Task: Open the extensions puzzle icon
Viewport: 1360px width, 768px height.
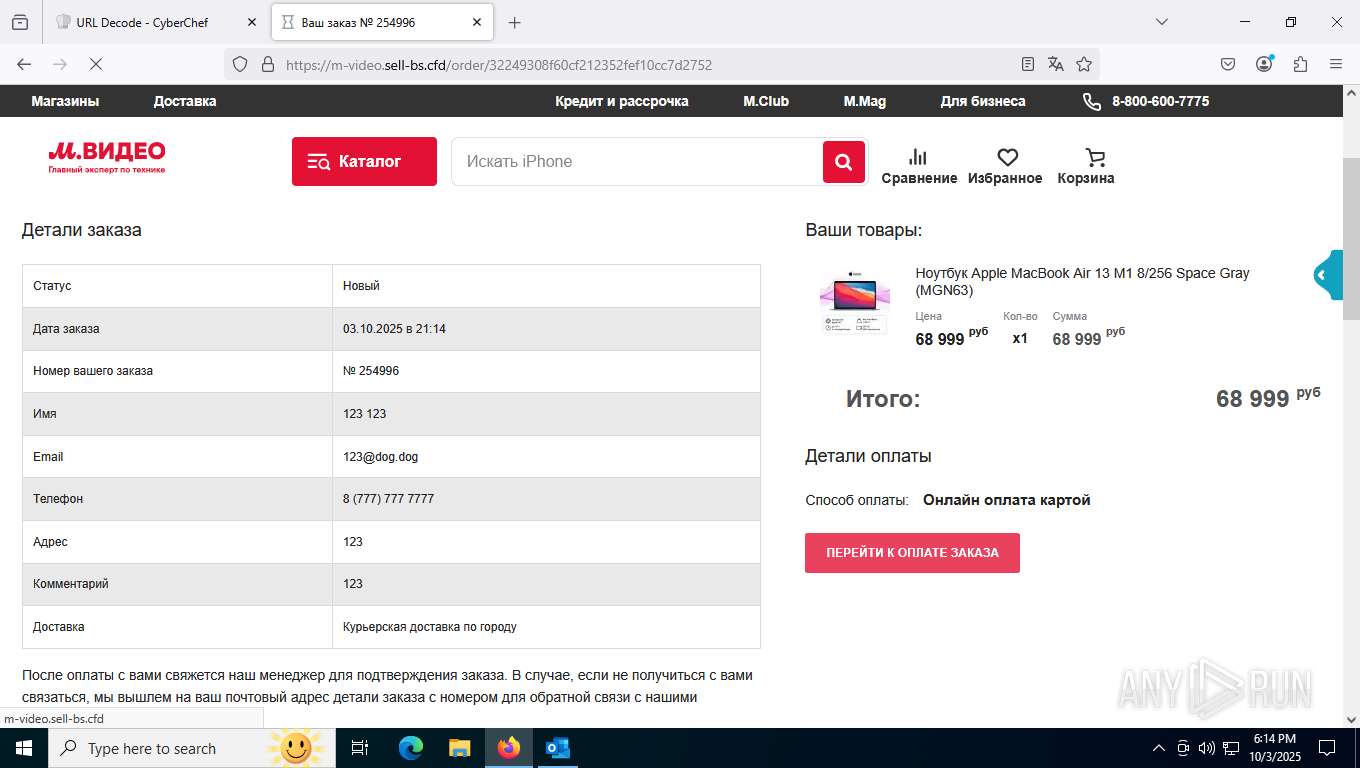Action: [x=1300, y=64]
